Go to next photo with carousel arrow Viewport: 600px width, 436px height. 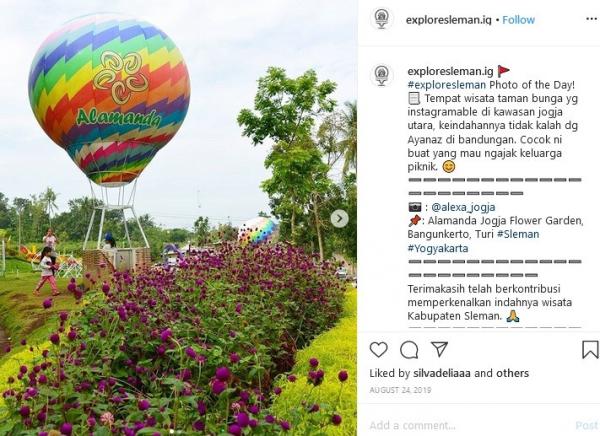[x=339, y=219]
